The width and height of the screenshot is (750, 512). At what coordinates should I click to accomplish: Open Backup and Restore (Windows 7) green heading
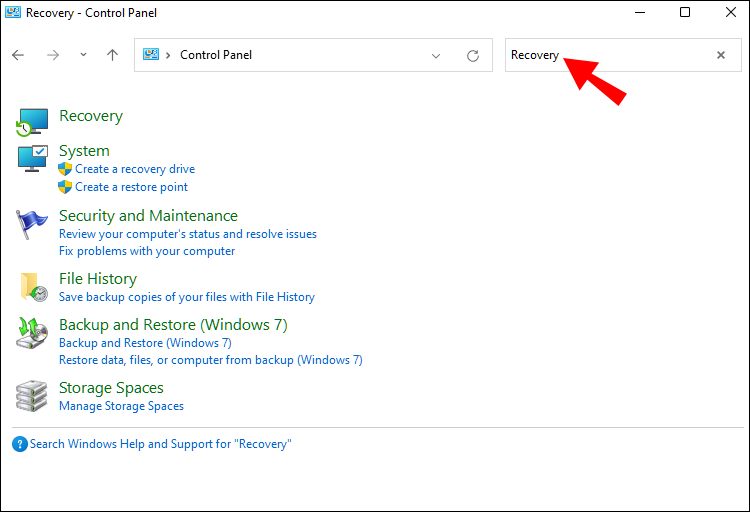[x=173, y=325]
